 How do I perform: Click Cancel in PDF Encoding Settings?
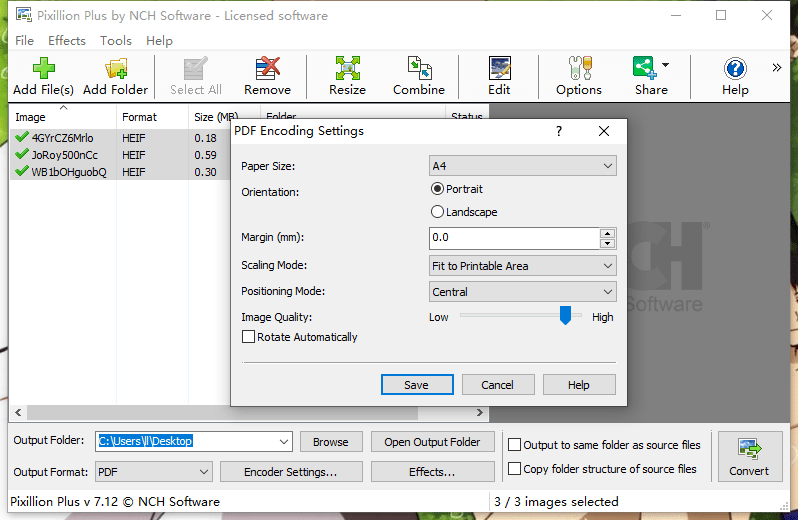(498, 385)
